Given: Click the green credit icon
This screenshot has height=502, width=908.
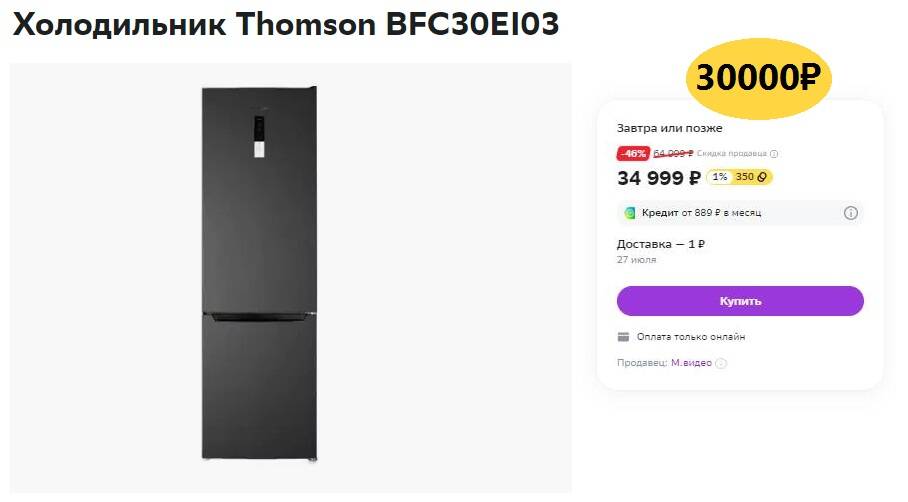Looking at the screenshot, I should click(x=630, y=213).
